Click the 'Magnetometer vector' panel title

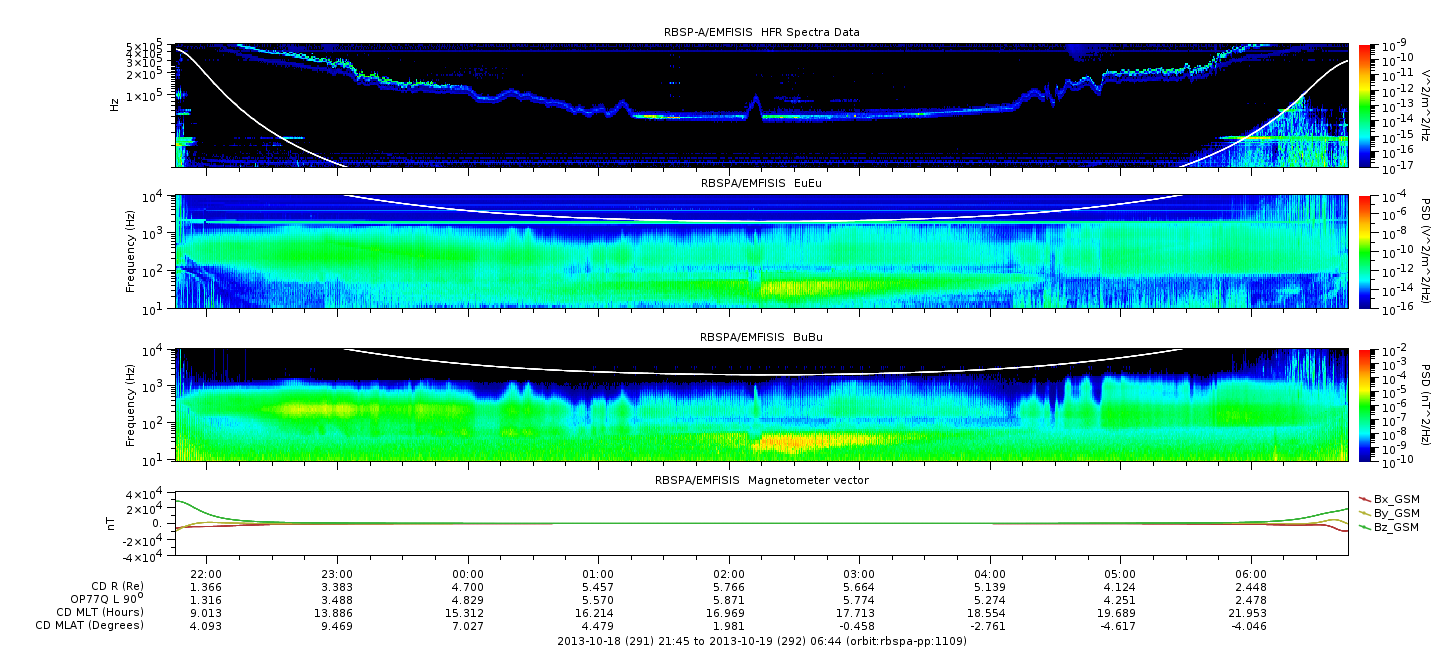761,480
